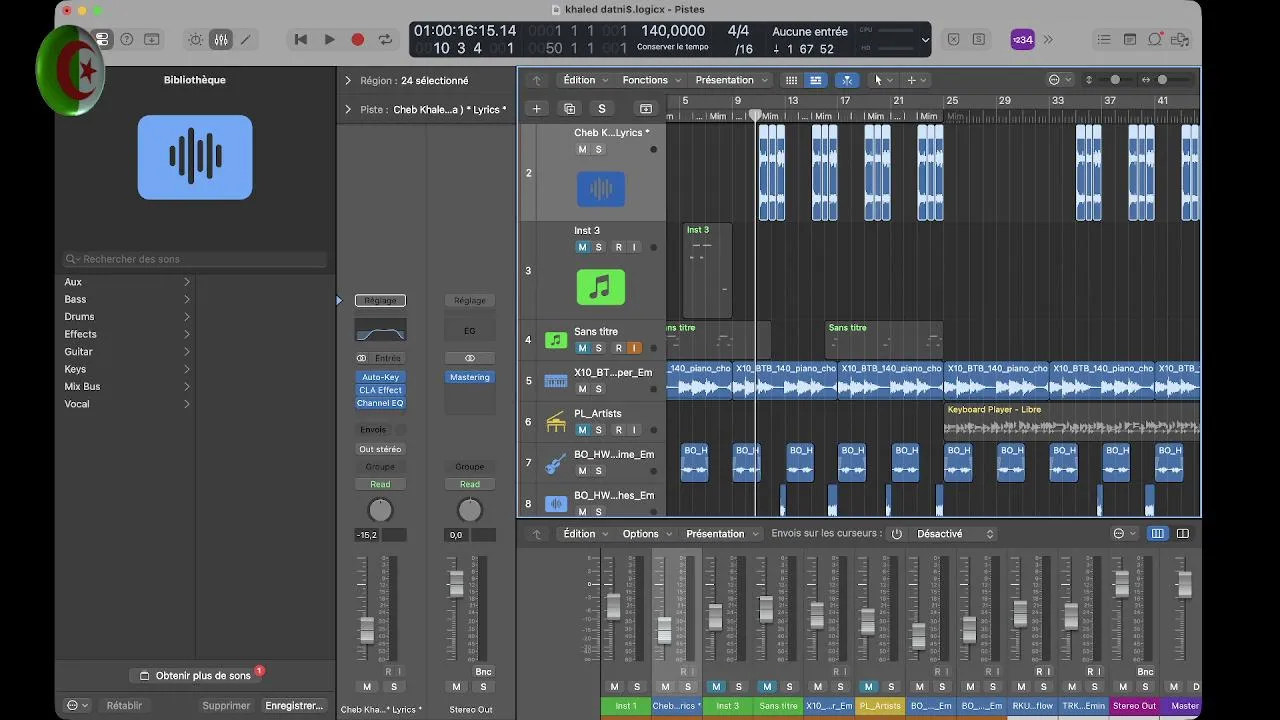Image resolution: width=1280 pixels, height=720 pixels.
Task: Go to beginning with the rewind button
Action: pos(300,39)
